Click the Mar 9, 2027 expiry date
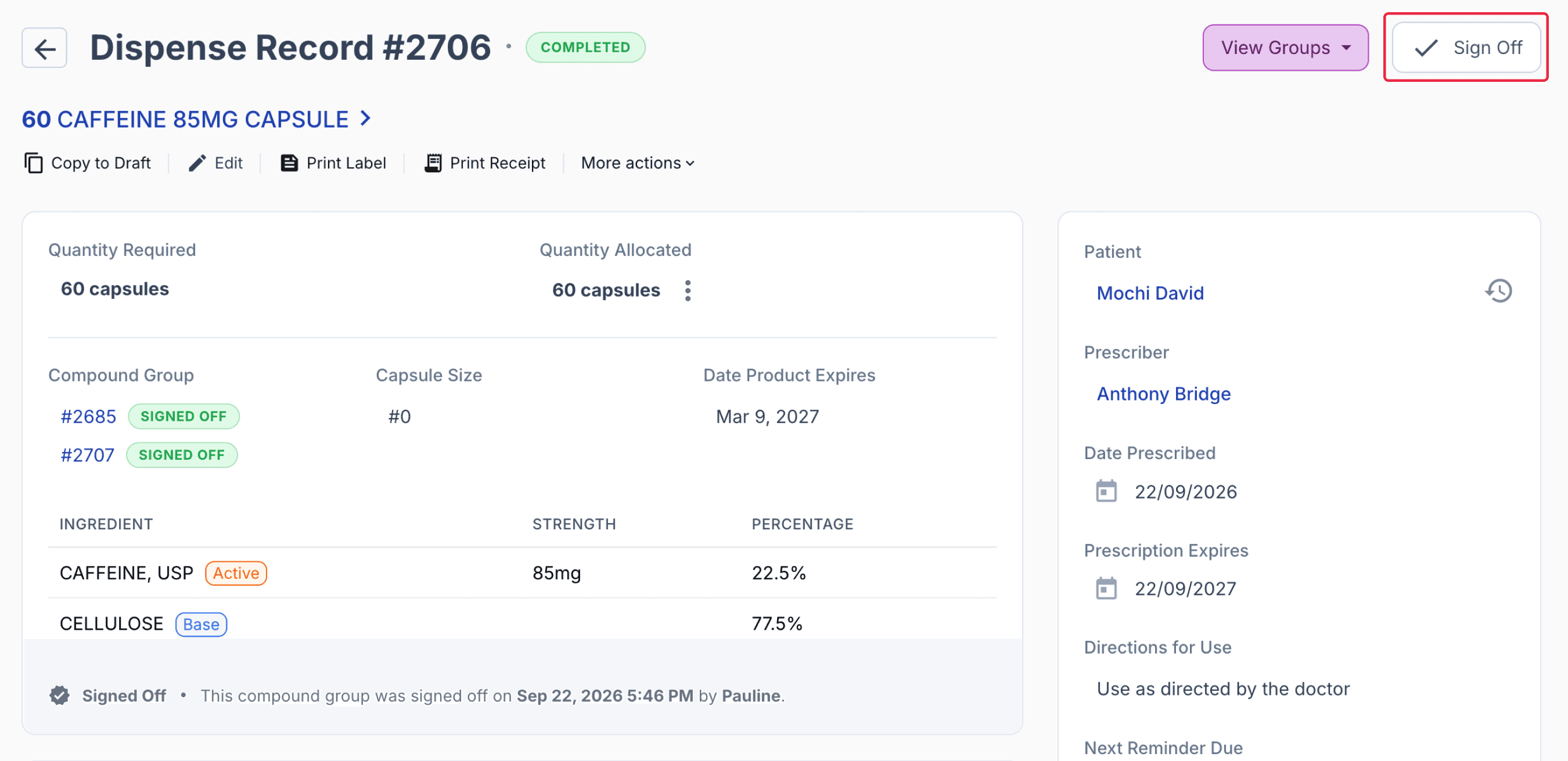Image resolution: width=1568 pixels, height=761 pixels. (x=767, y=417)
